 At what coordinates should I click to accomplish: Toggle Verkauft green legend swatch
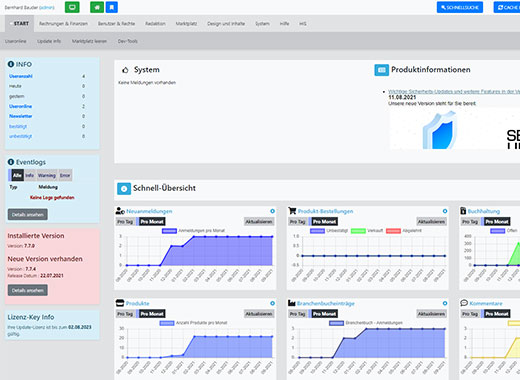358,231
